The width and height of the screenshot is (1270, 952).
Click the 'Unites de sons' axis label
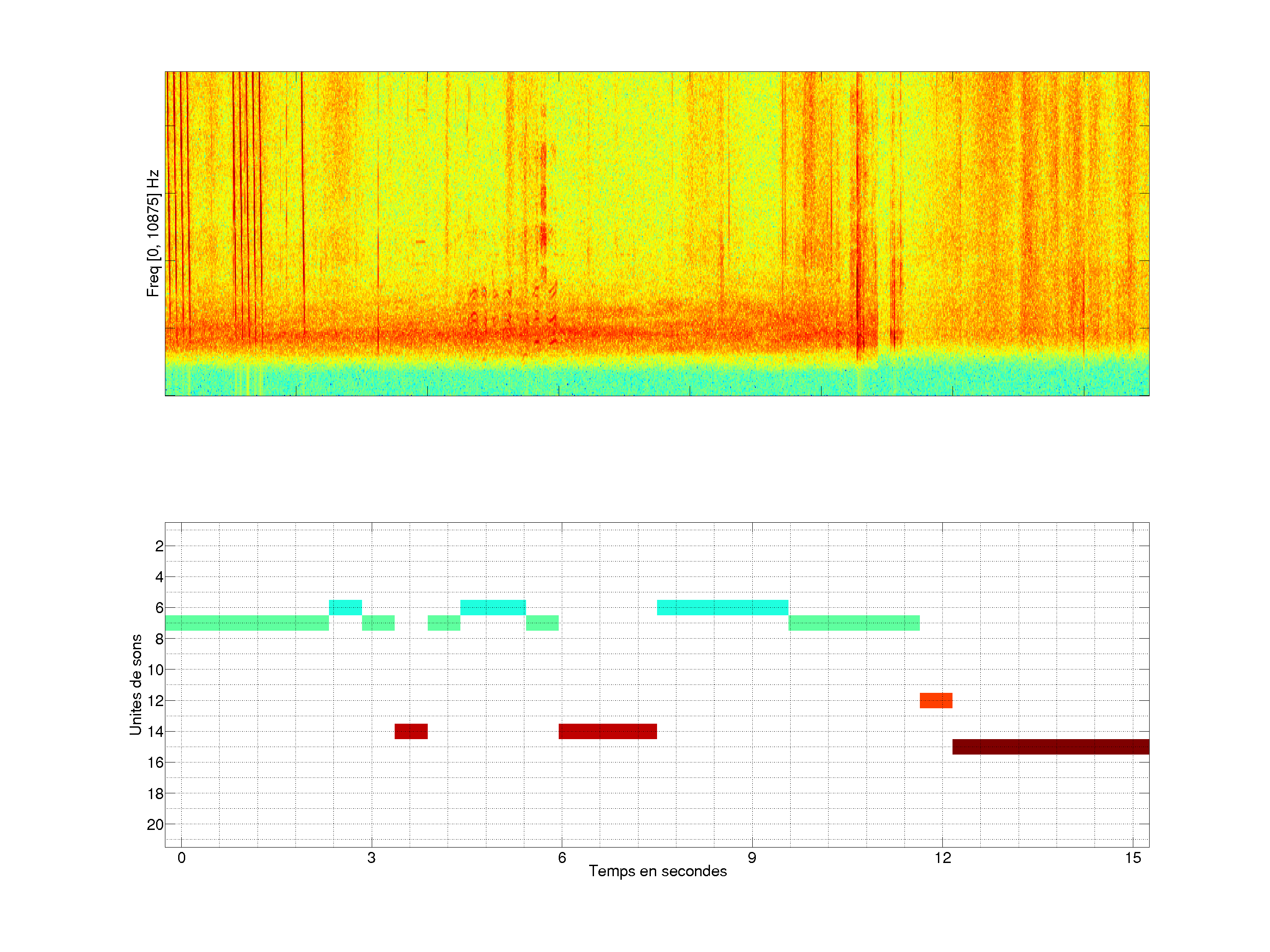tap(135, 684)
